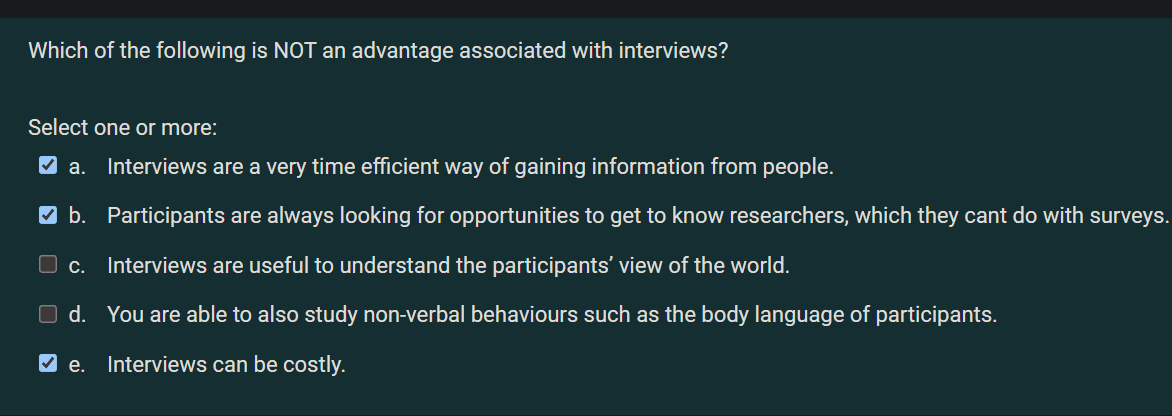Click the 'Select one or more:' instruction text
Screen dimensions: 1172x416
tap(123, 128)
